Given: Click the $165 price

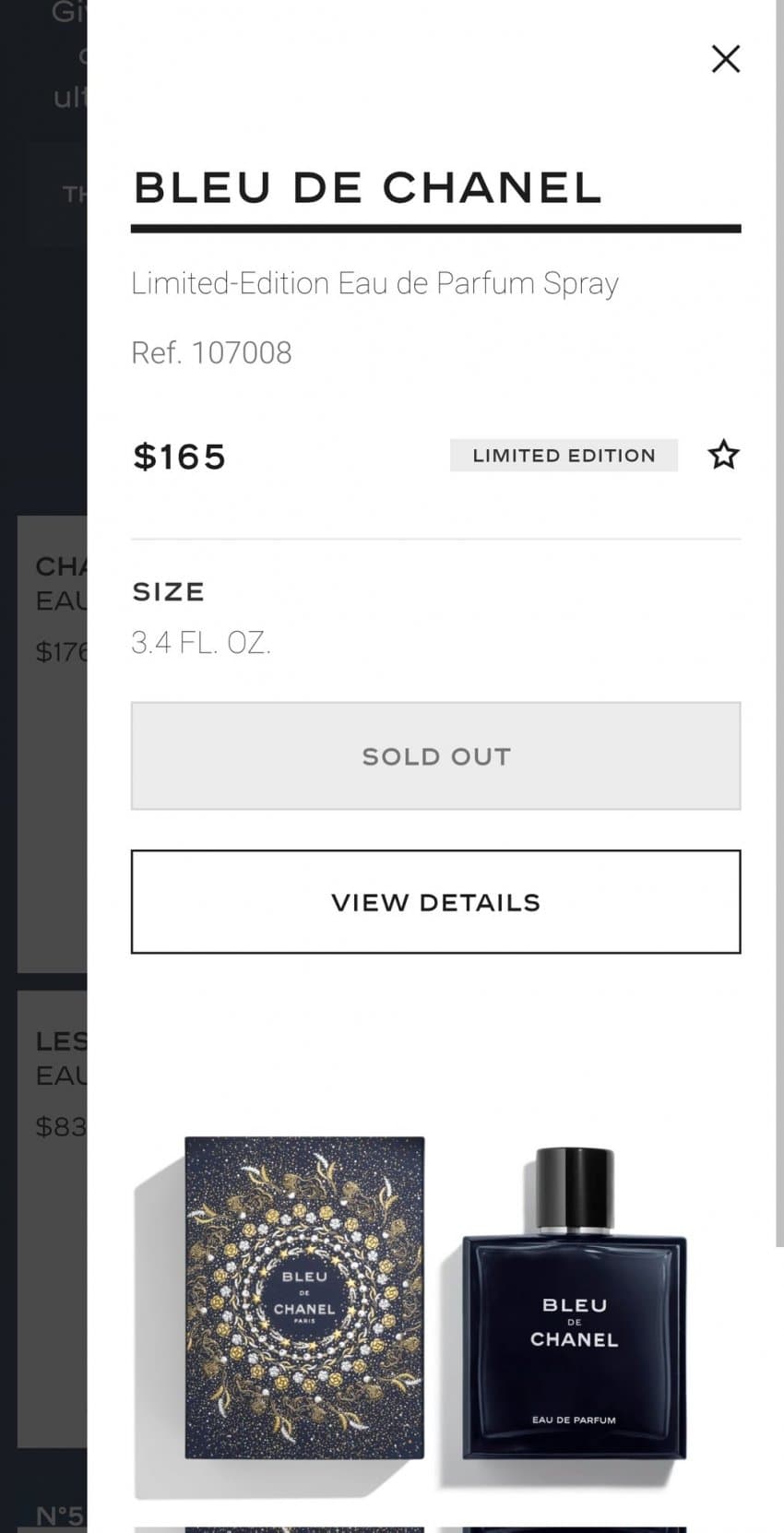Looking at the screenshot, I should point(179,457).
